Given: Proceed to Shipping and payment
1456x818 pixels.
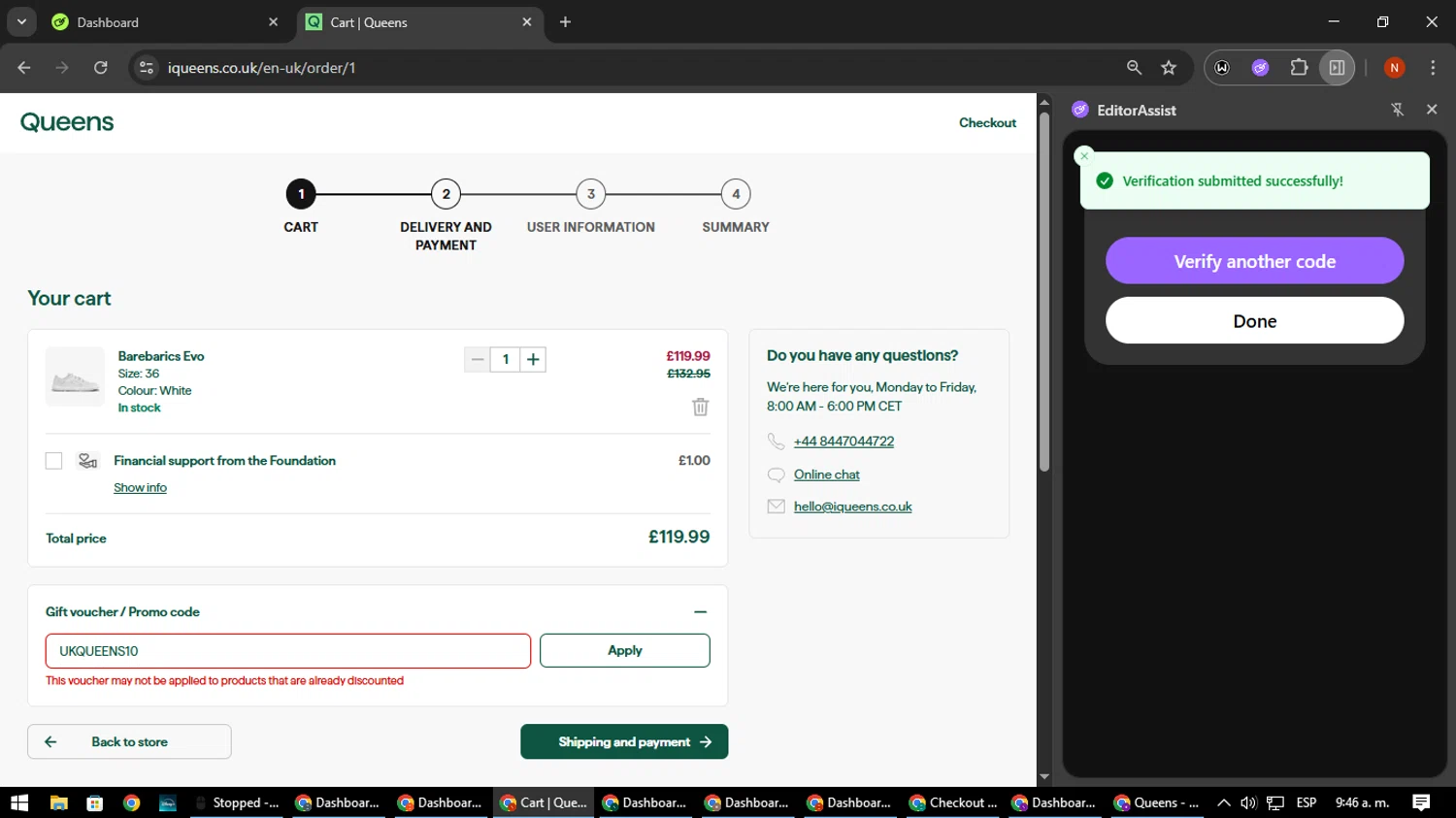Looking at the screenshot, I should click(x=624, y=742).
